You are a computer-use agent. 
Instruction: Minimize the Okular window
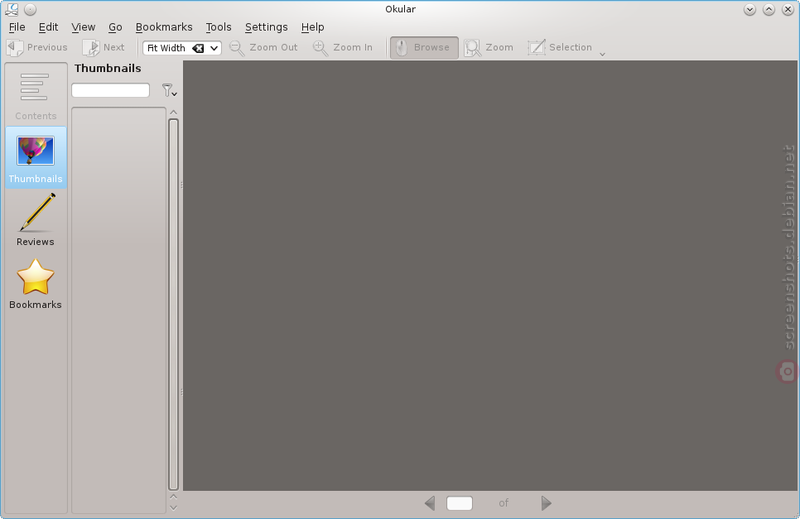click(749, 9)
